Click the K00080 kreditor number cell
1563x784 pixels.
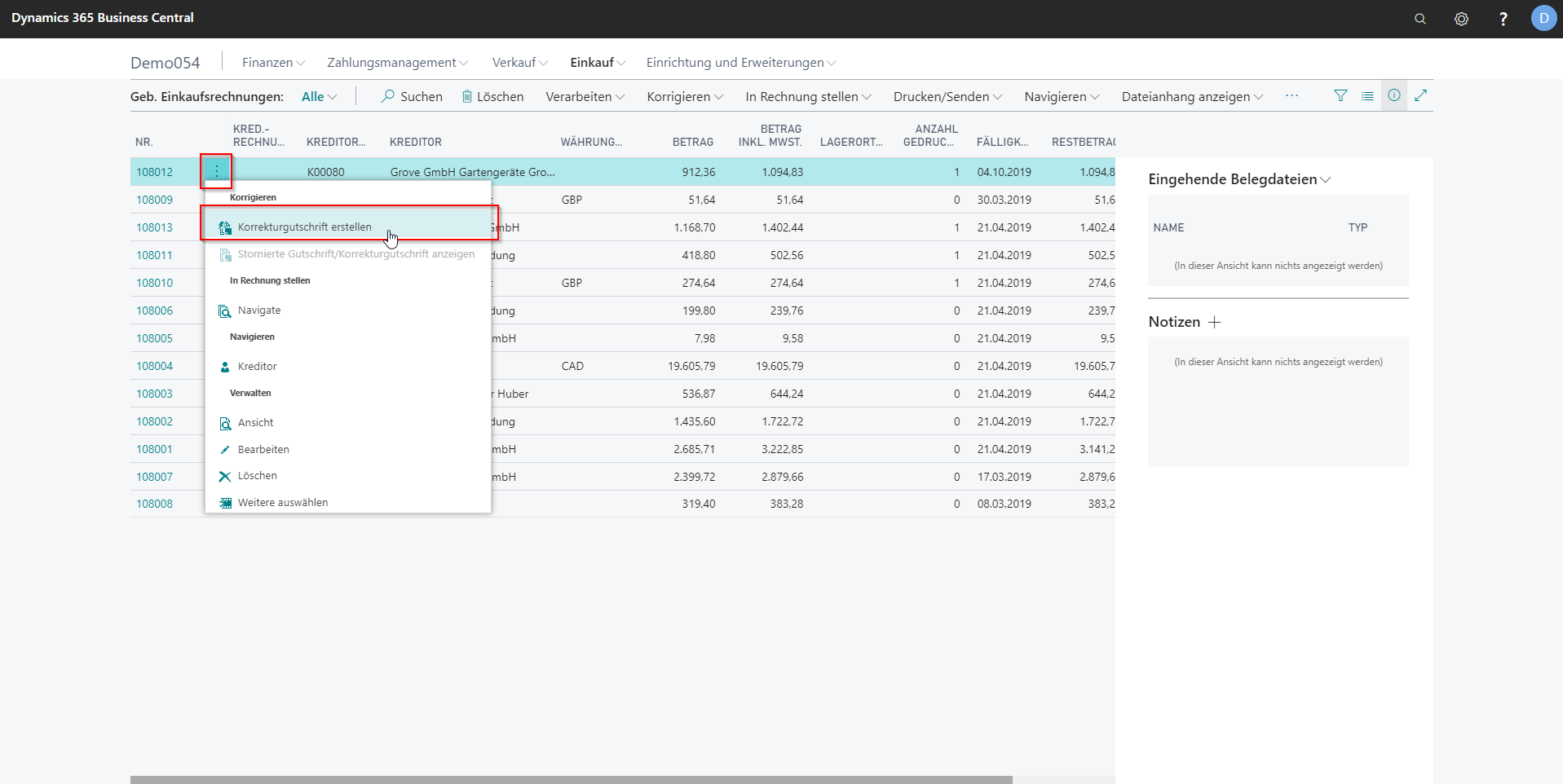pos(325,172)
